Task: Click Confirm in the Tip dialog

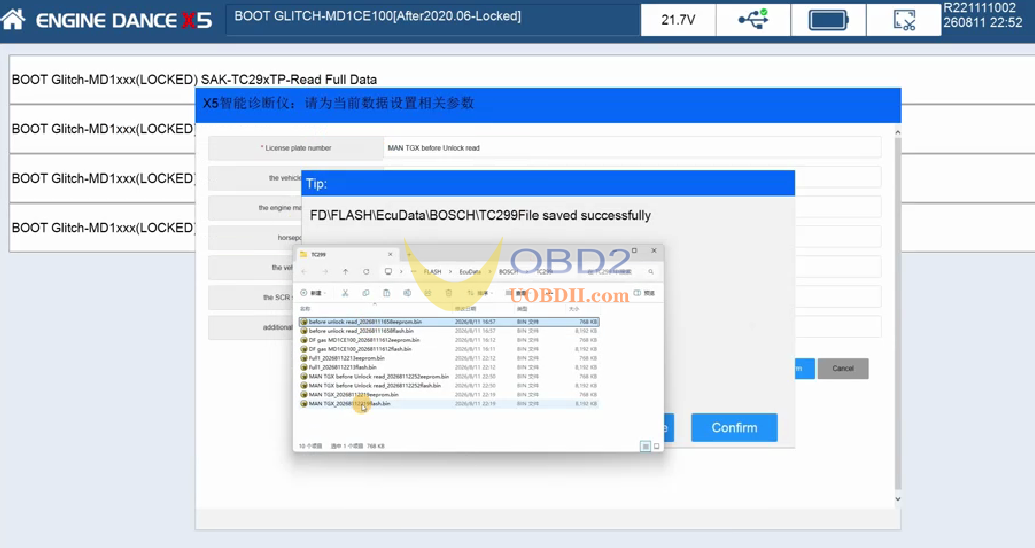Action: click(734, 428)
